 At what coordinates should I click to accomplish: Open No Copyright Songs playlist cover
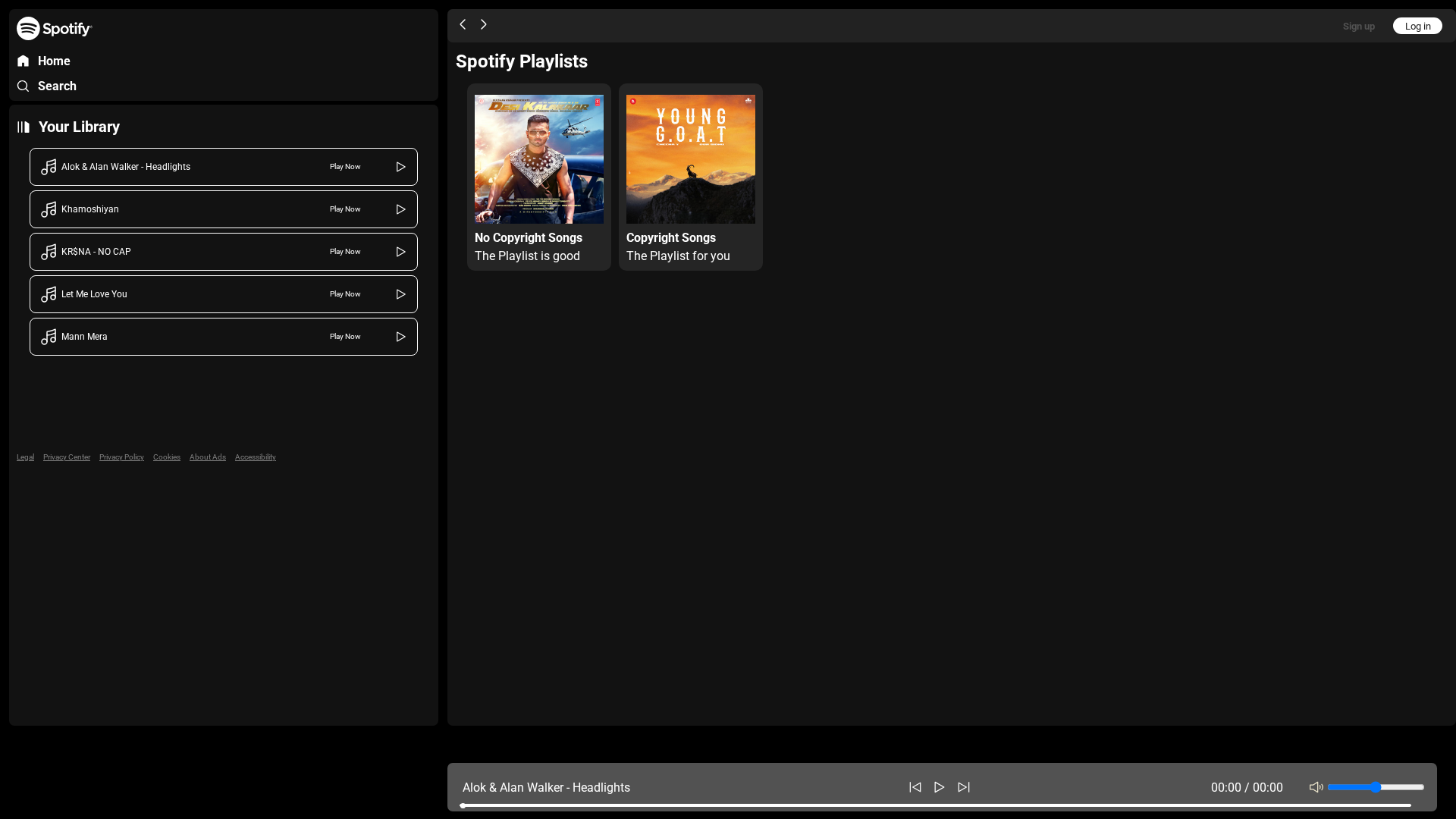click(539, 159)
